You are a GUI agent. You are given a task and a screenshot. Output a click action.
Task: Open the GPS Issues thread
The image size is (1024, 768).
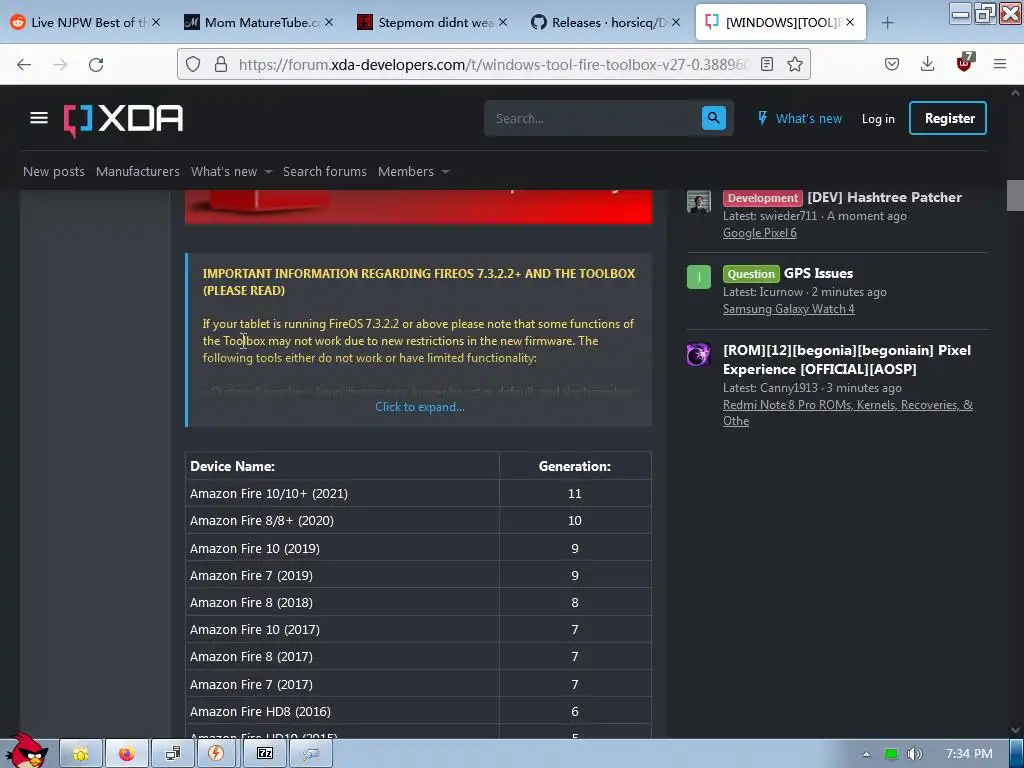818,273
